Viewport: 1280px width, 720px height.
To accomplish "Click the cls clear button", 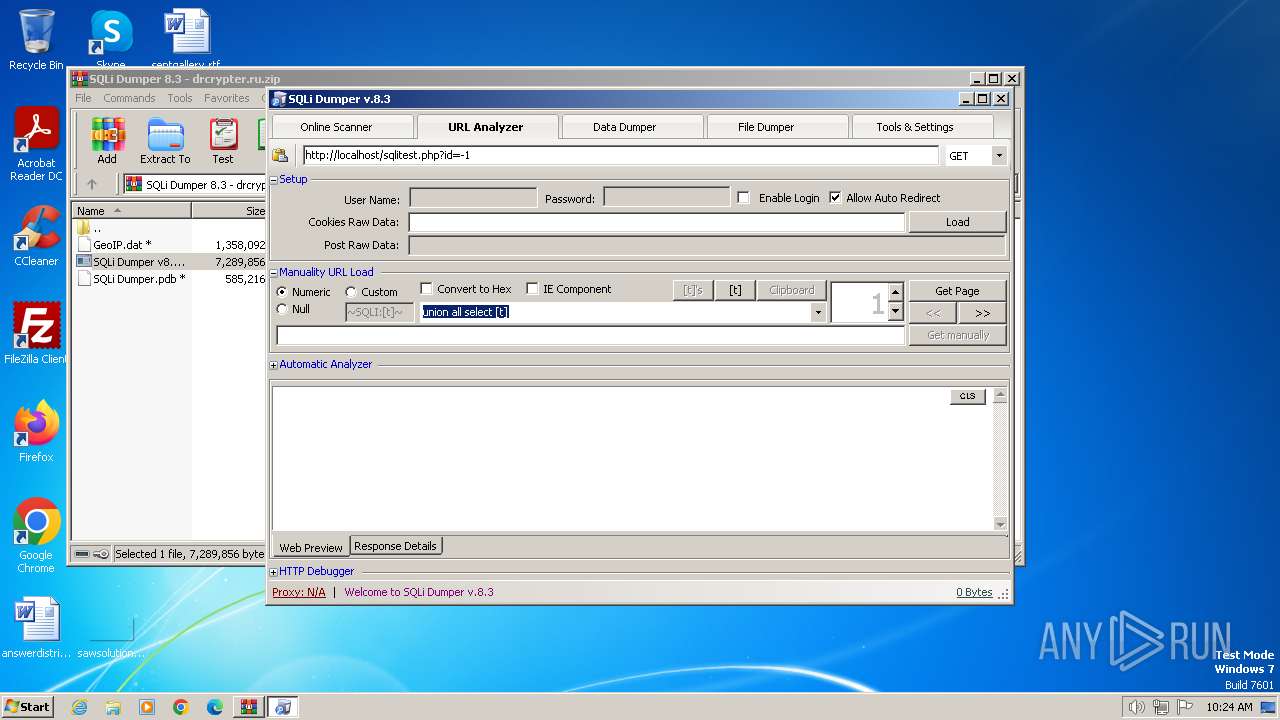I will (967, 396).
